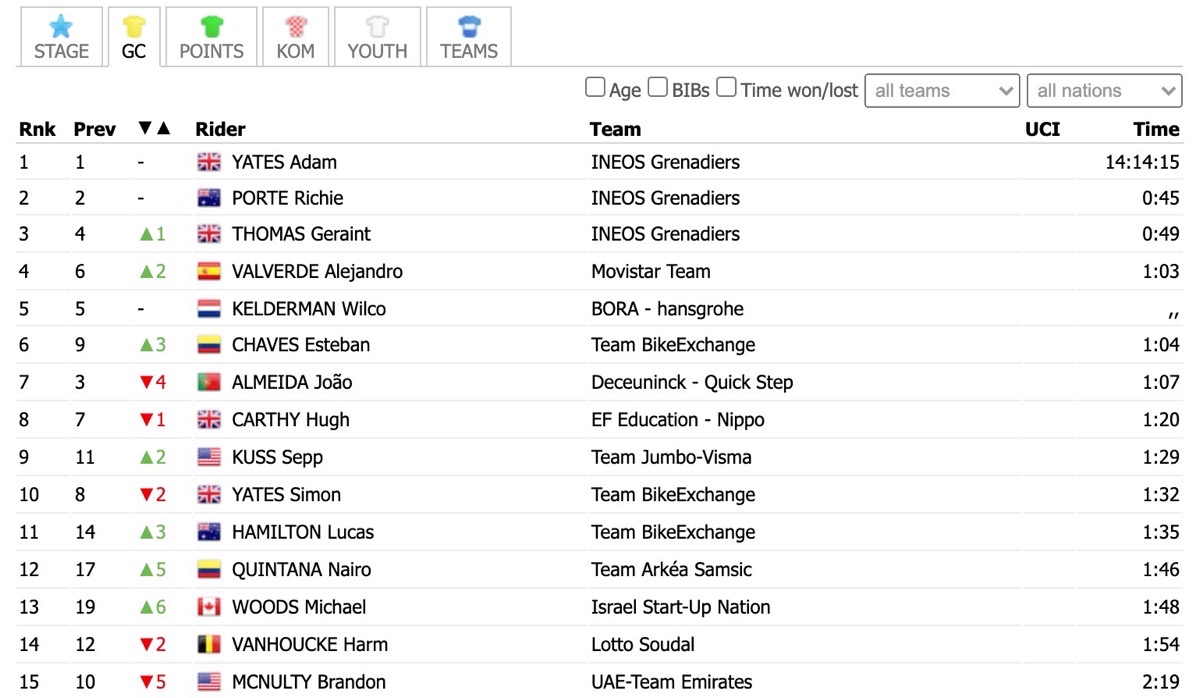
Task: Open the Team Jumbo-Visma link
Action: point(671,457)
